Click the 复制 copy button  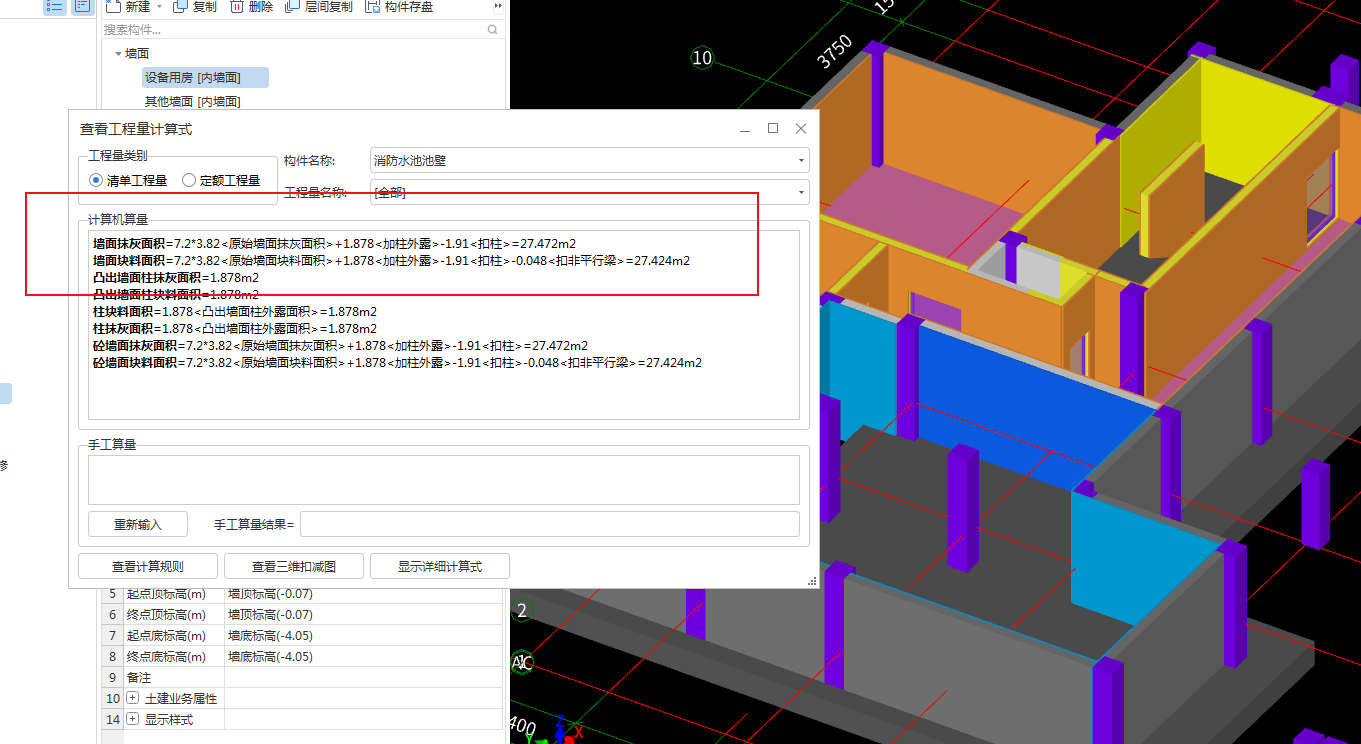click(x=195, y=6)
